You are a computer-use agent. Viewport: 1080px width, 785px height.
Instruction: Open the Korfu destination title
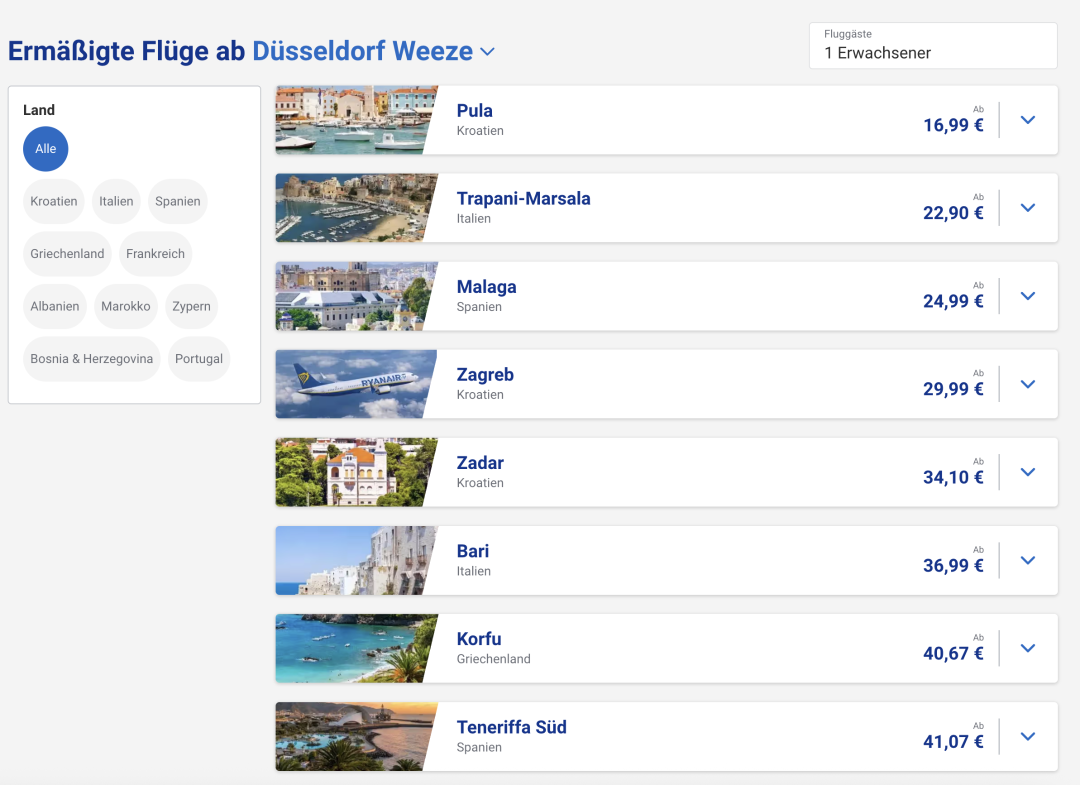(479, 640)
